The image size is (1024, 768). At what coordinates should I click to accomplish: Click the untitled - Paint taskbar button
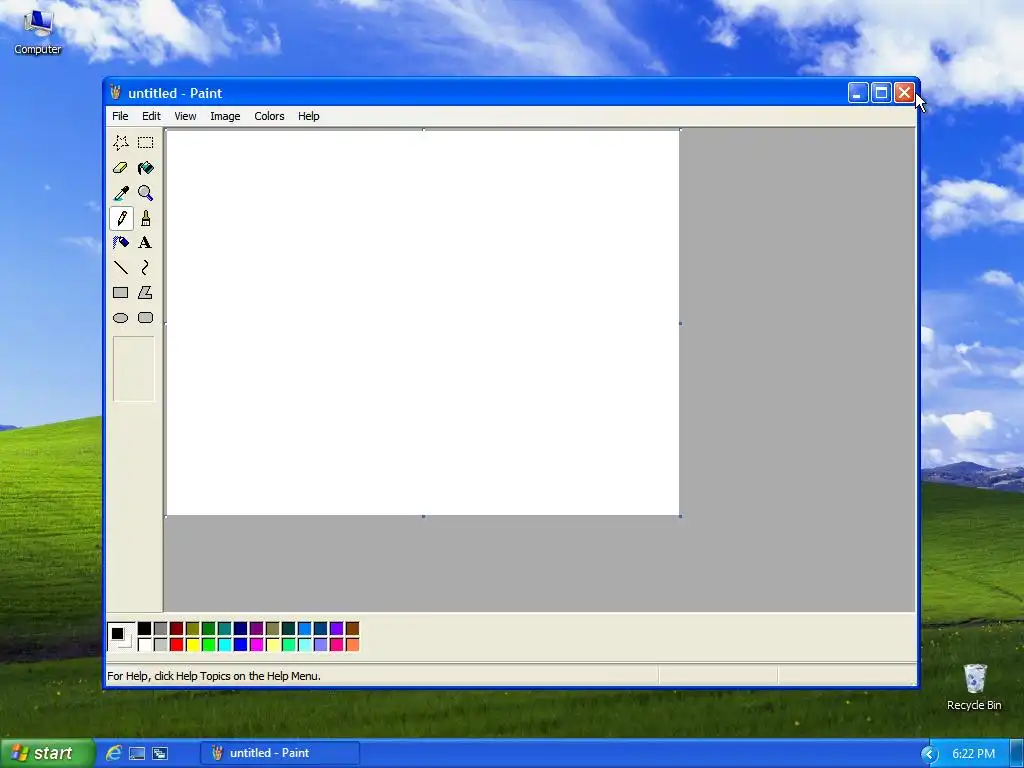(281, 753)
